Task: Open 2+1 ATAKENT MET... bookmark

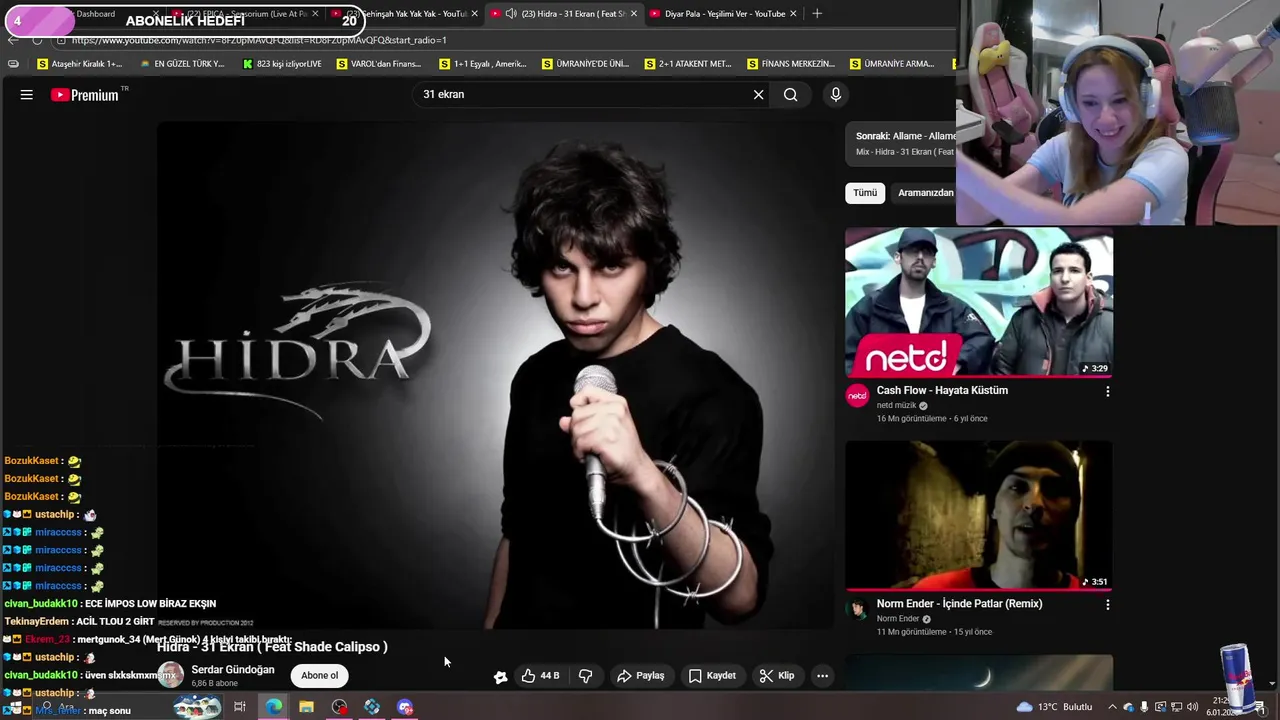Action: (x=688, y=64)
